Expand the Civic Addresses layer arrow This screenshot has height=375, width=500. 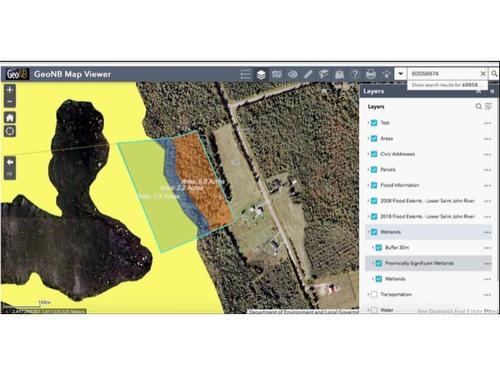[x=368, y=154]
